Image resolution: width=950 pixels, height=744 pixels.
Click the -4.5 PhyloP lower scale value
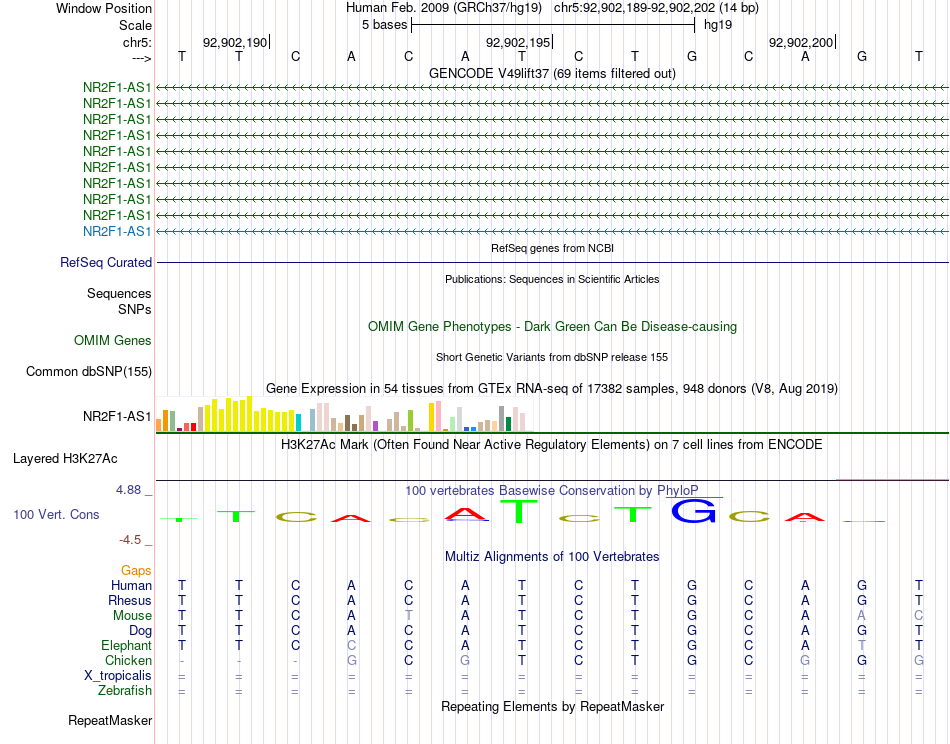(130, 540)
